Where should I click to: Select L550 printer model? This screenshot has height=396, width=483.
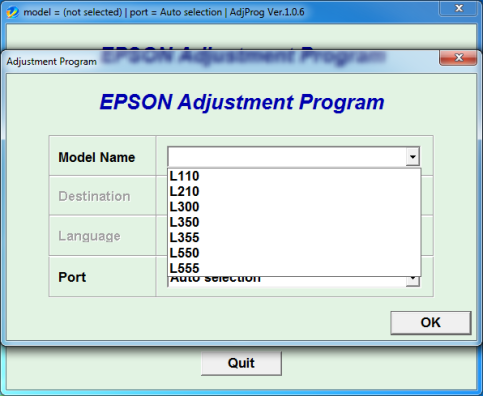point(294,253)
